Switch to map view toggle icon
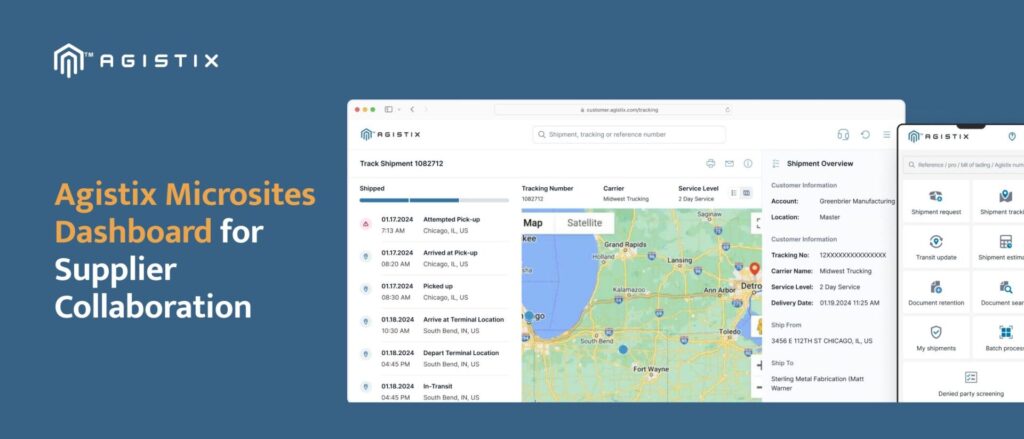The image size is (1024, 439). click(746, 193)
